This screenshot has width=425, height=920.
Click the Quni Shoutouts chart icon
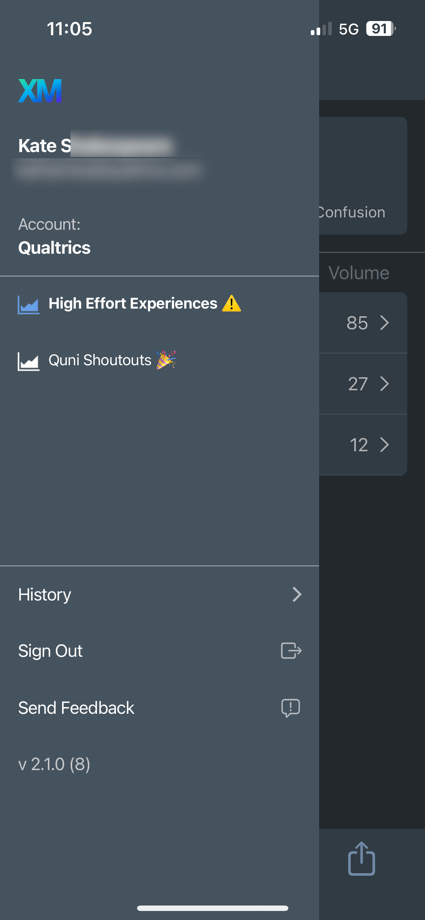(29, 361)
